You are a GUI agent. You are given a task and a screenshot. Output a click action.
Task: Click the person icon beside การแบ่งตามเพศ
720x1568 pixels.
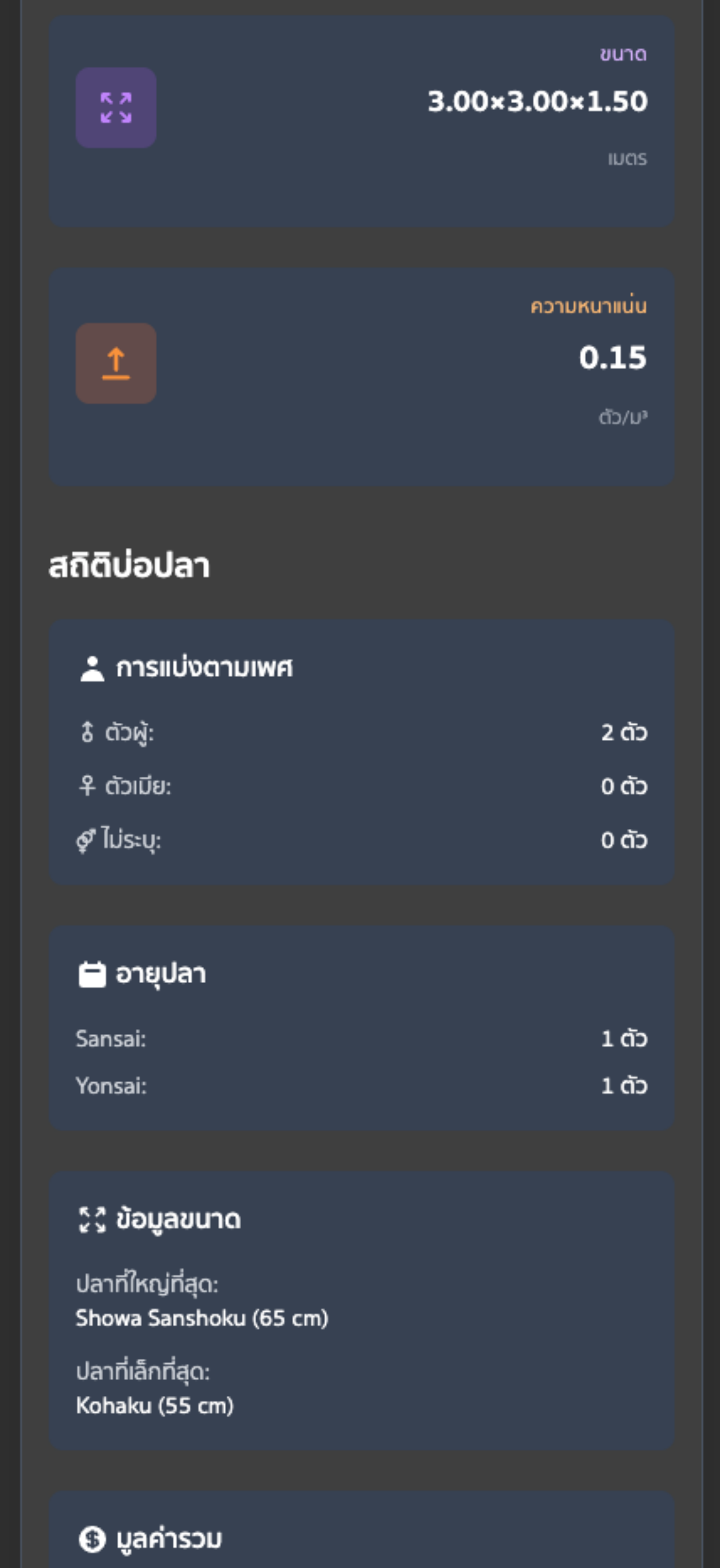(x=93, y=668)
